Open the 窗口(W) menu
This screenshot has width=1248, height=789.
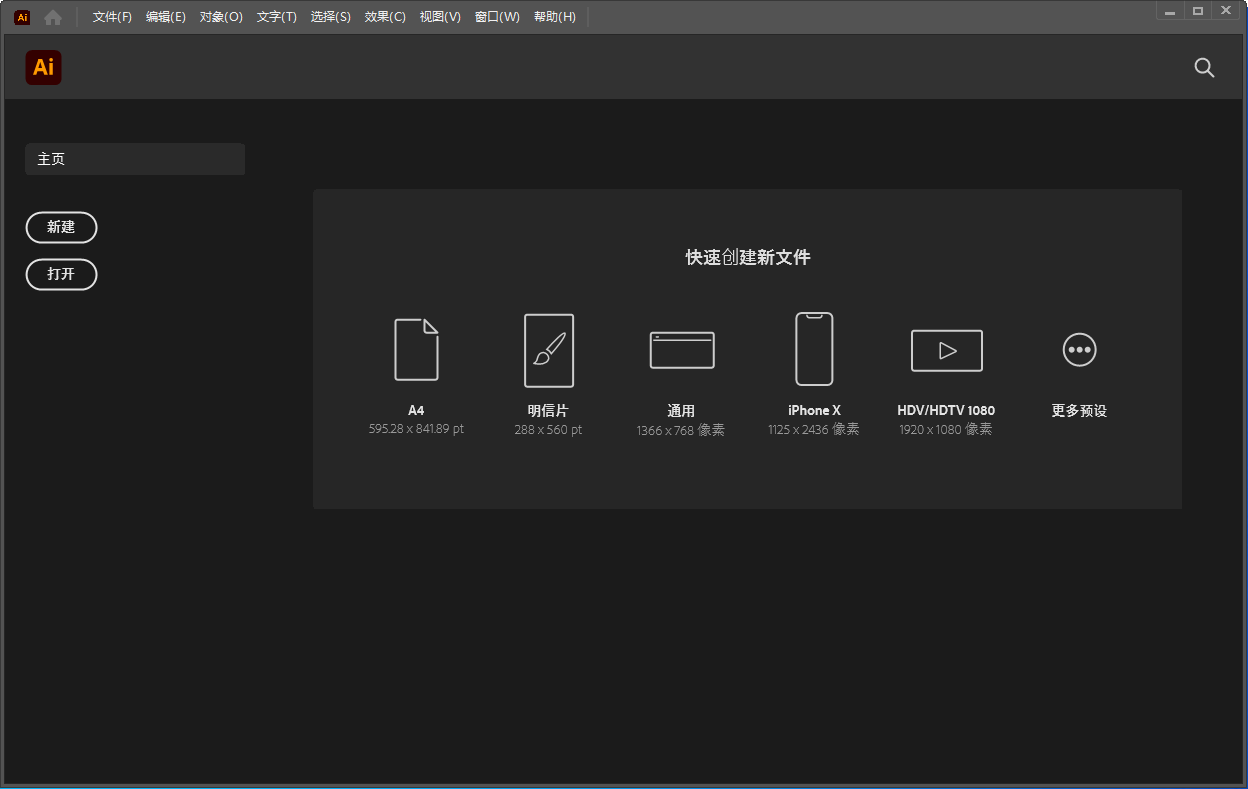pyautogui.click(x=497, y=16)
